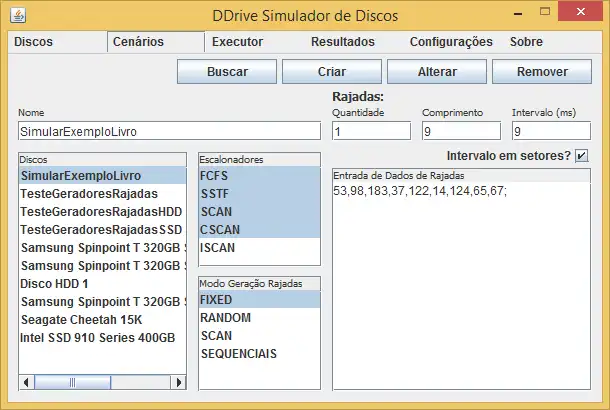
Task: Click the Buscar button
Action: pyautogui.click(x=227, y=72)
